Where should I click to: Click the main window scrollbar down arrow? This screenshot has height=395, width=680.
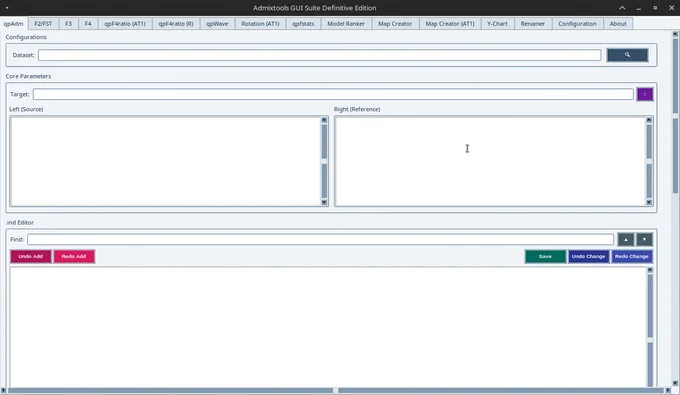675,383
